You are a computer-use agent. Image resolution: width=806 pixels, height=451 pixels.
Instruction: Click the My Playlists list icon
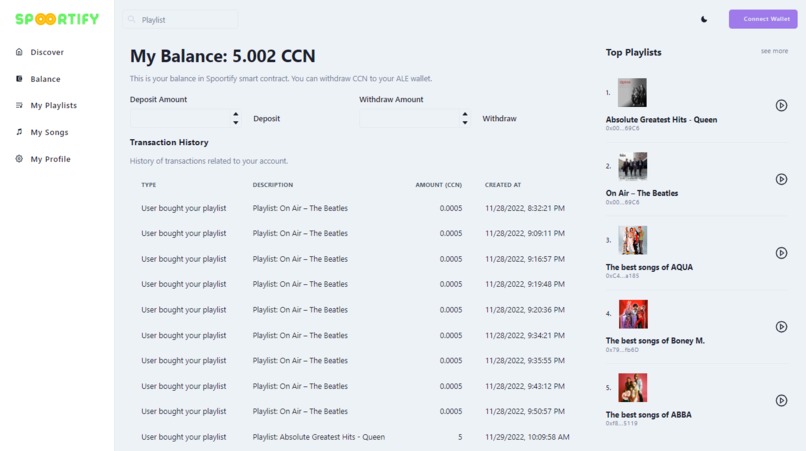point(19,105)
